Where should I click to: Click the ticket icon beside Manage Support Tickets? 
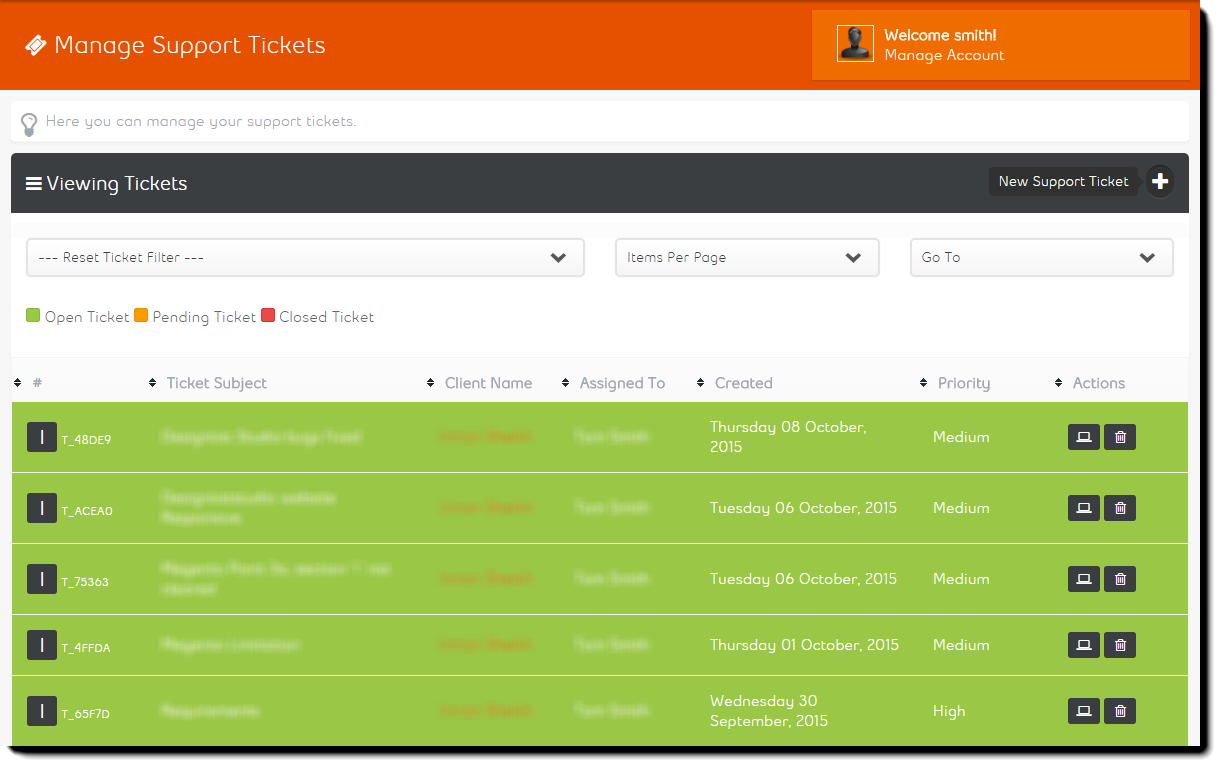coord(36,46)
